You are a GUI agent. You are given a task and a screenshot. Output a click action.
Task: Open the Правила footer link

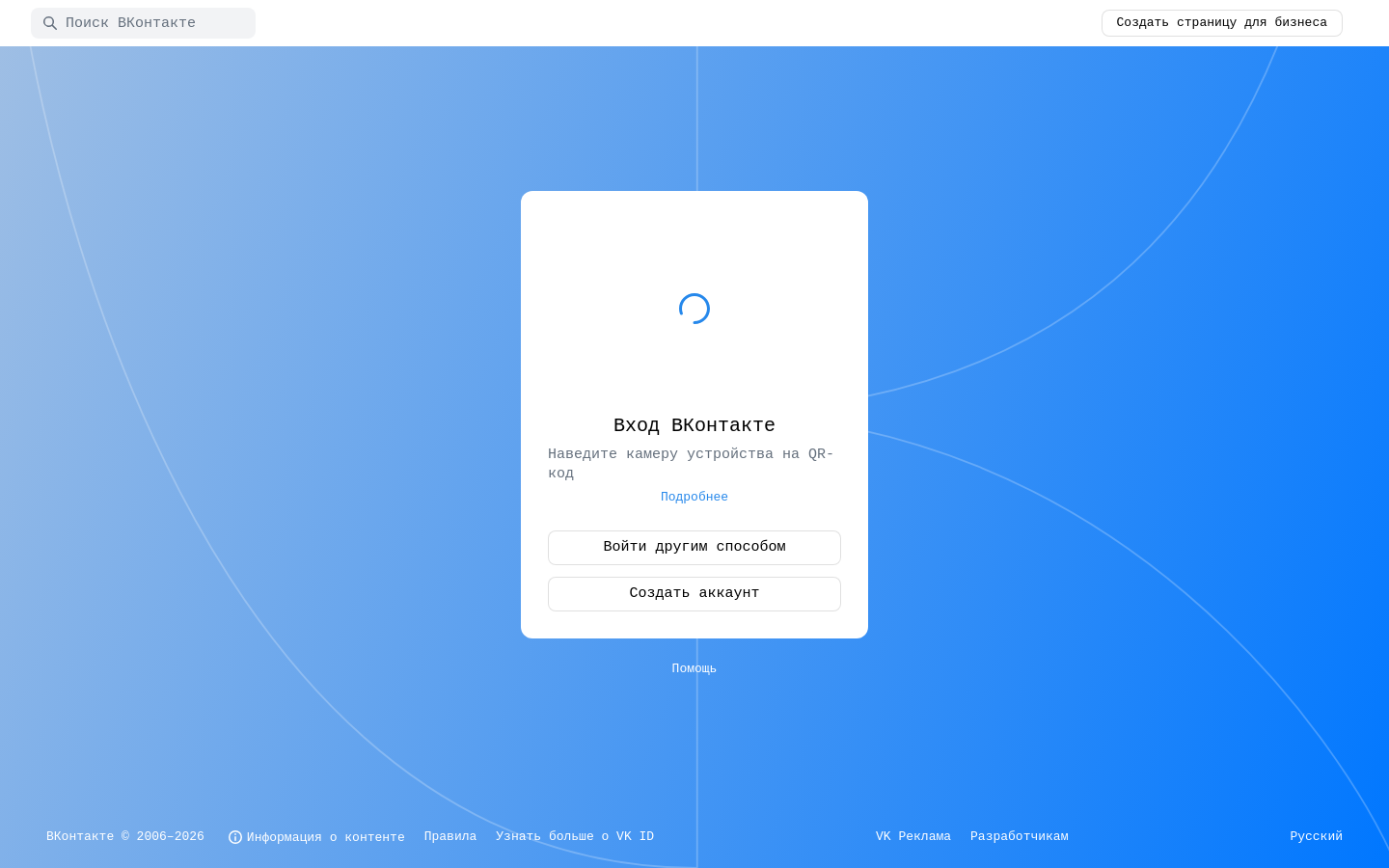coord(450,836)
